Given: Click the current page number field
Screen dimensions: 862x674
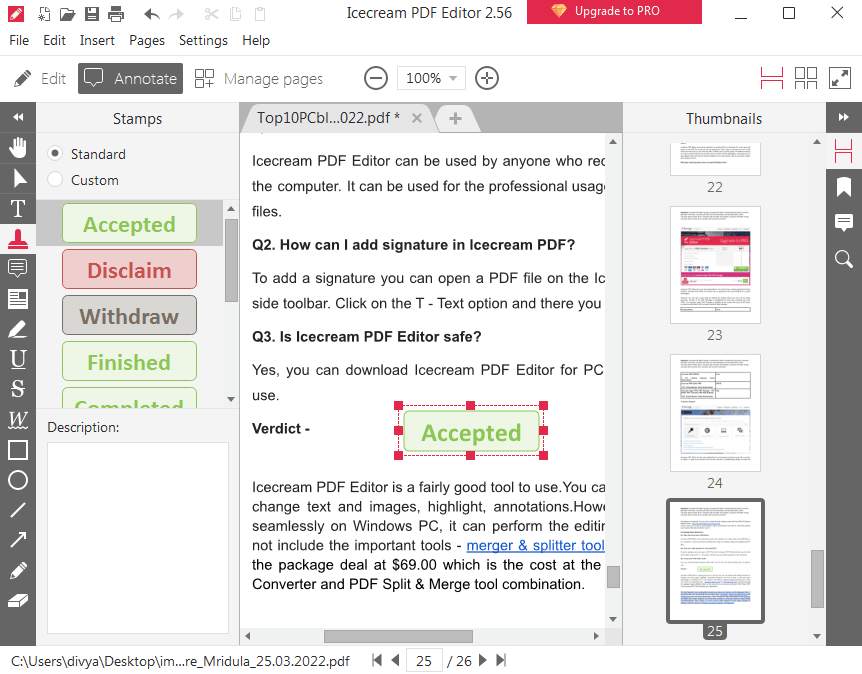Looking at the screenshot, I should point(424,661).
